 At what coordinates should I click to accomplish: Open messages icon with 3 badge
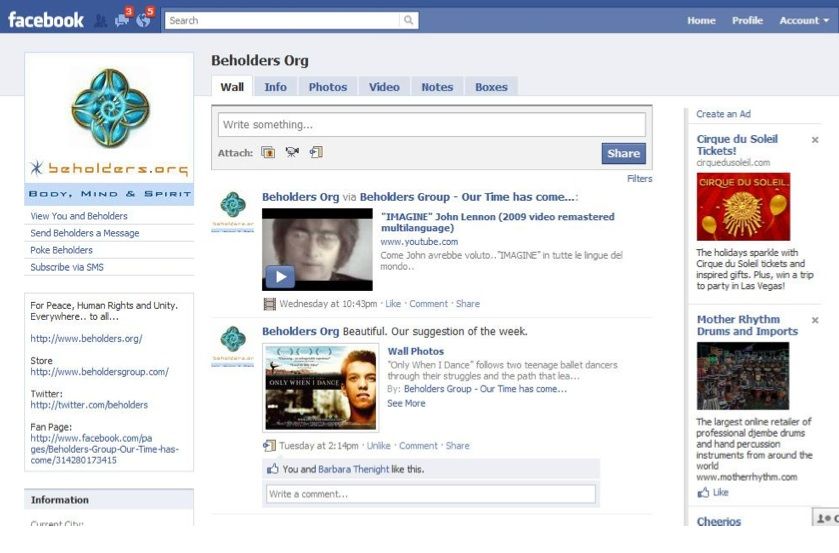pyautogui.click(x=122, y=20)
